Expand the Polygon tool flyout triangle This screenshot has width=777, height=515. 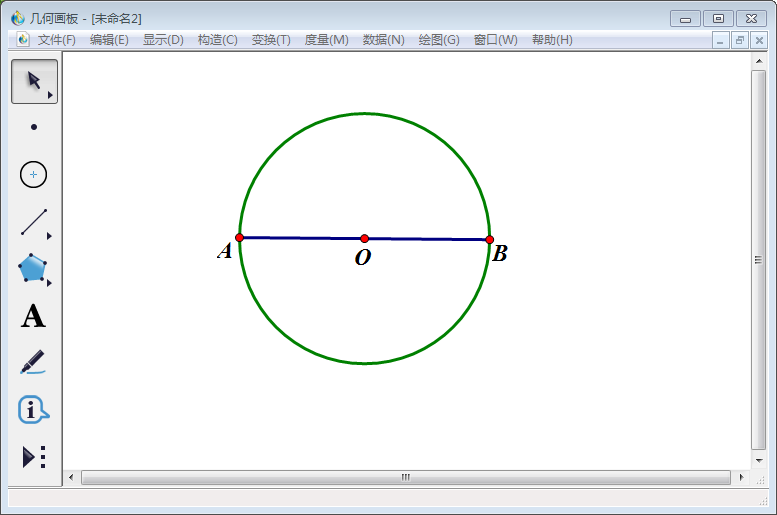coord(49,283)
